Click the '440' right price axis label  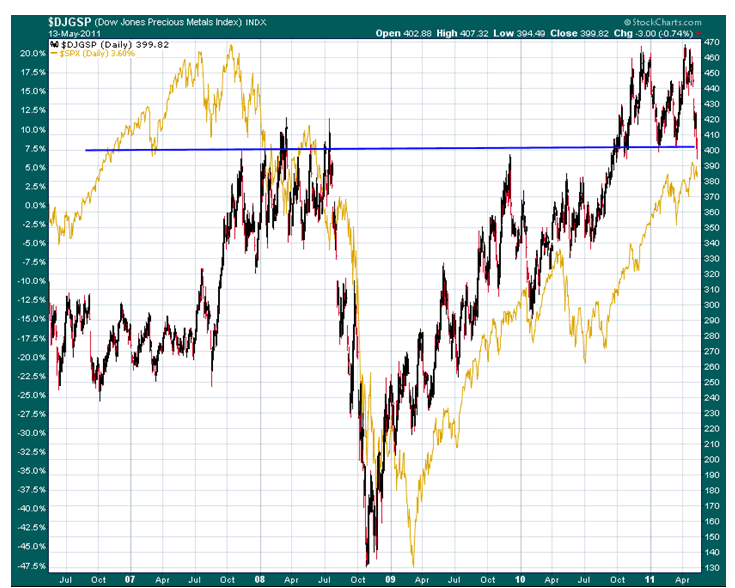pyautogui.click(x=711, y=88)
